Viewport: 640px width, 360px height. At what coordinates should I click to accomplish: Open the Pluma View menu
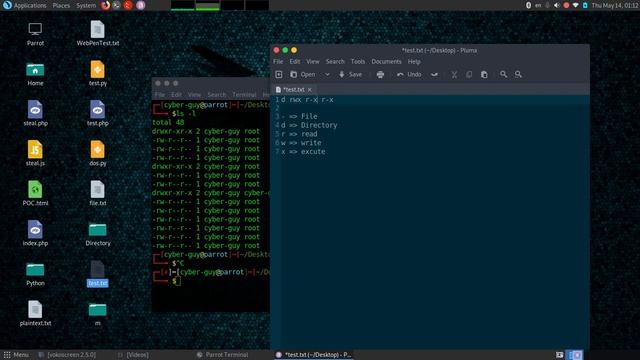coord(313,62)
